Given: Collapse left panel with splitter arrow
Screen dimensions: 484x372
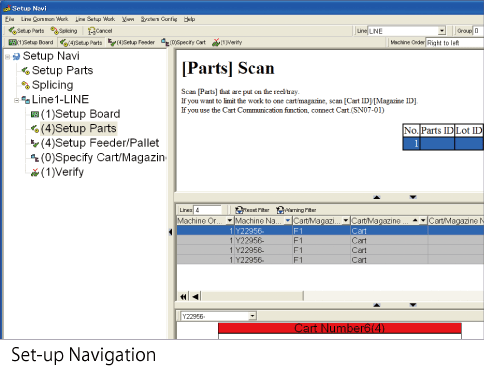Looking at the screenshot, I should [x=170, y=232].
